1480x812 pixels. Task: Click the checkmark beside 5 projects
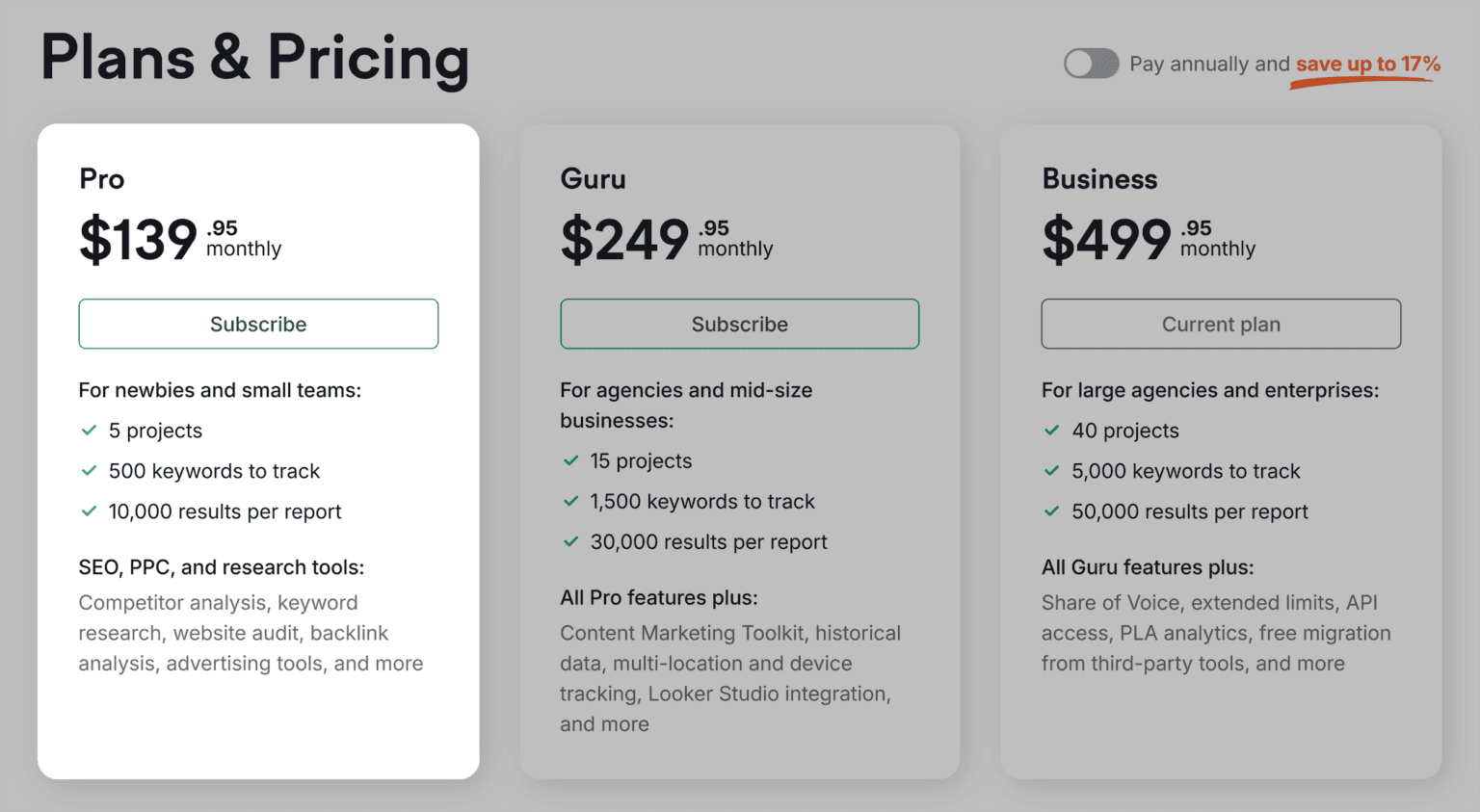click(90, 431)
